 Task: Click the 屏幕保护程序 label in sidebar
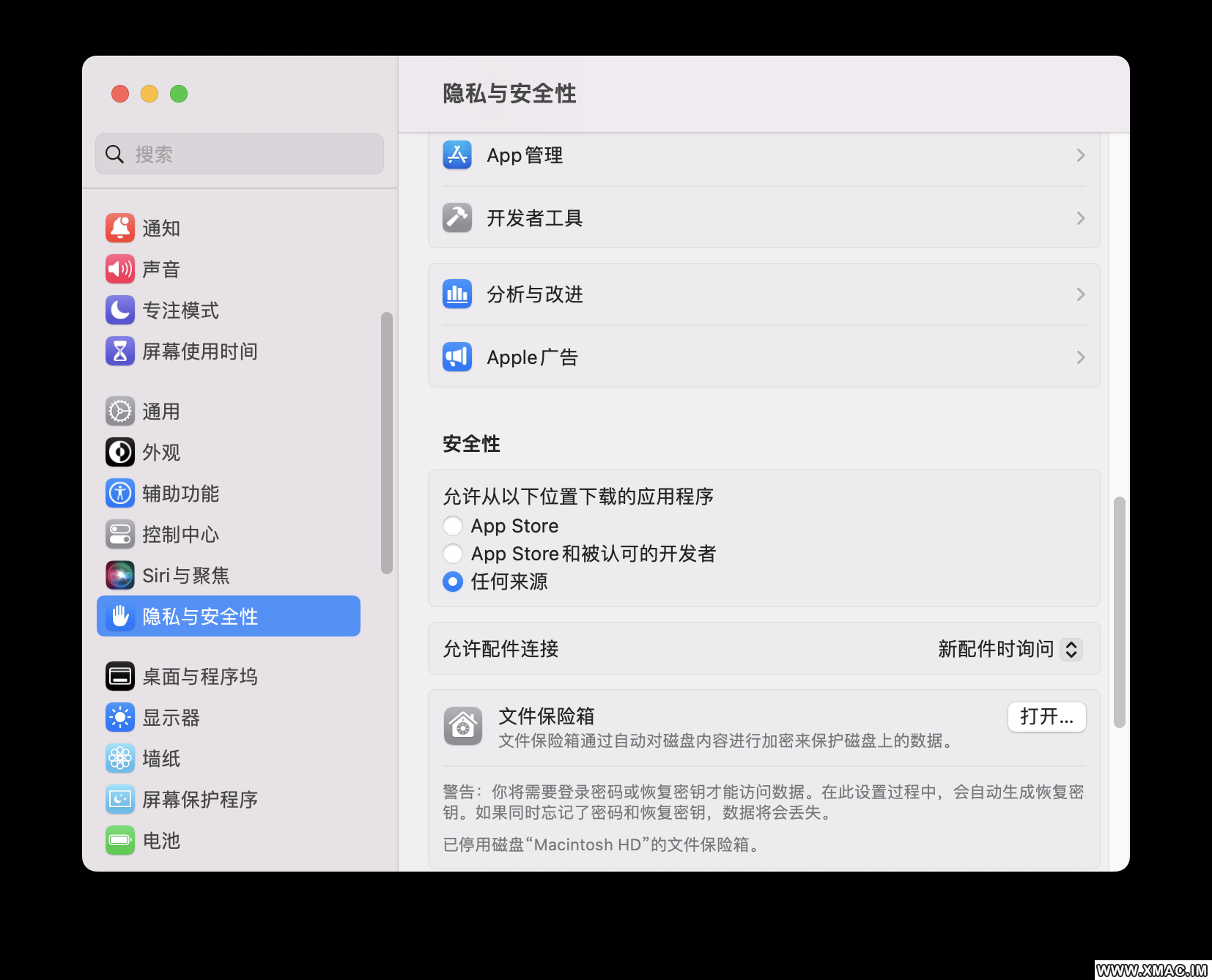coord(200,800)
